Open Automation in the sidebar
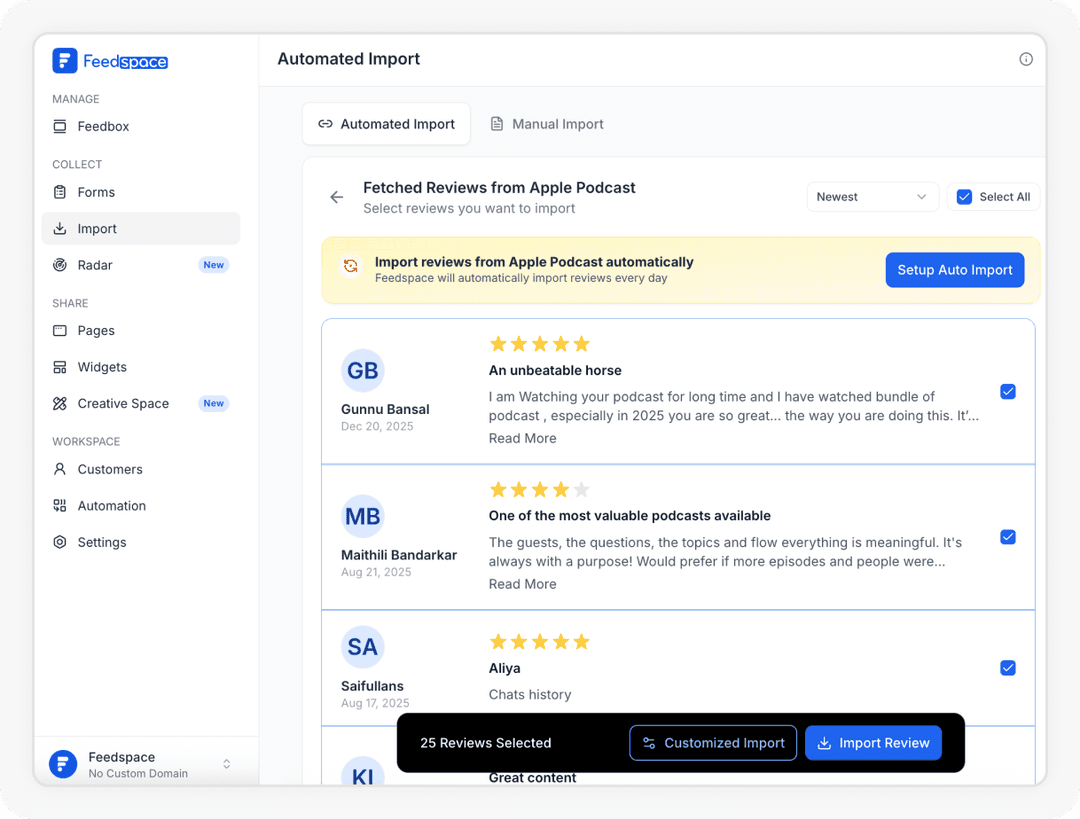 click(141, 506)
